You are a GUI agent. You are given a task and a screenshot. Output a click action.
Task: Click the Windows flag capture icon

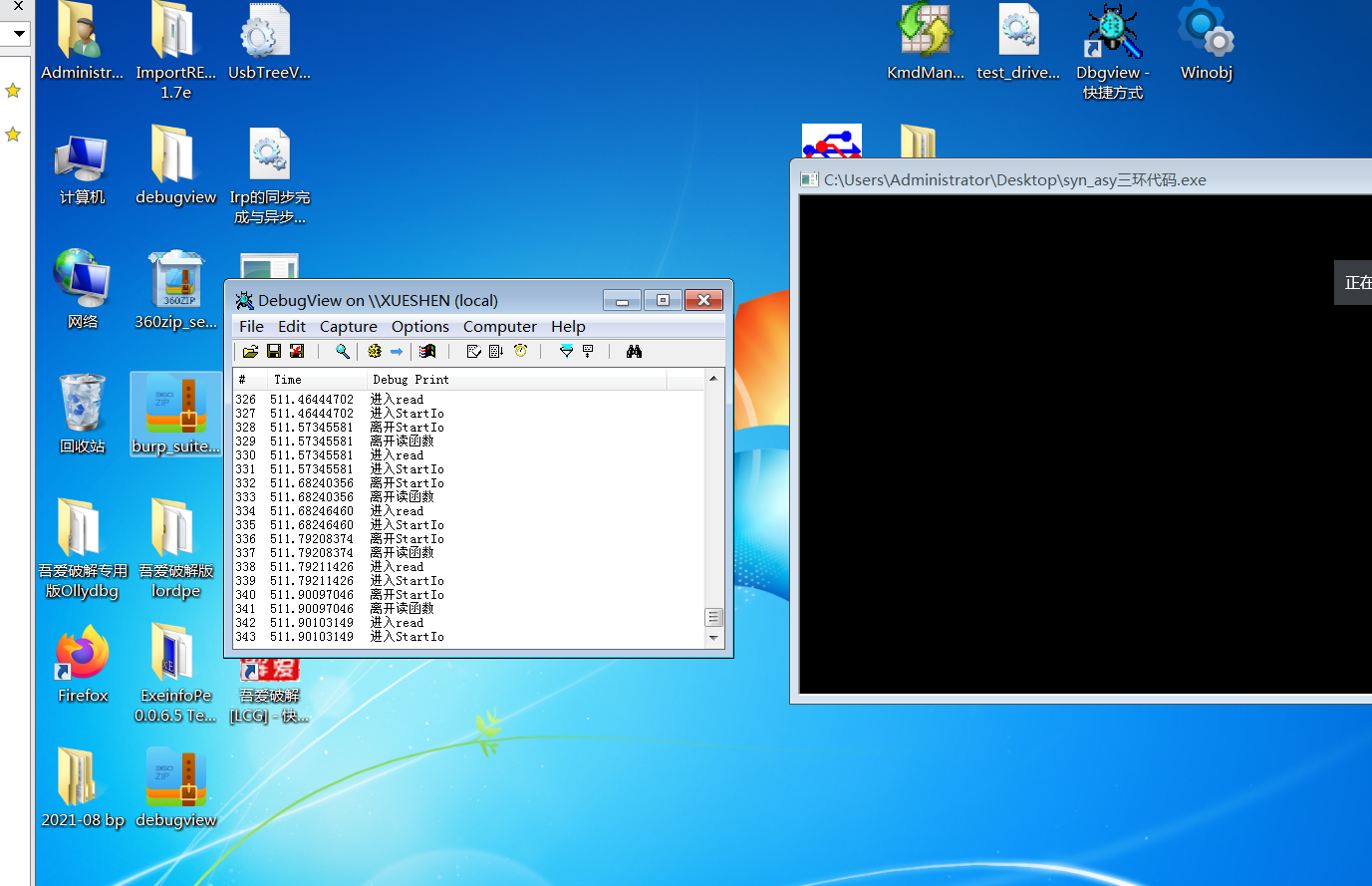point(427,352)
